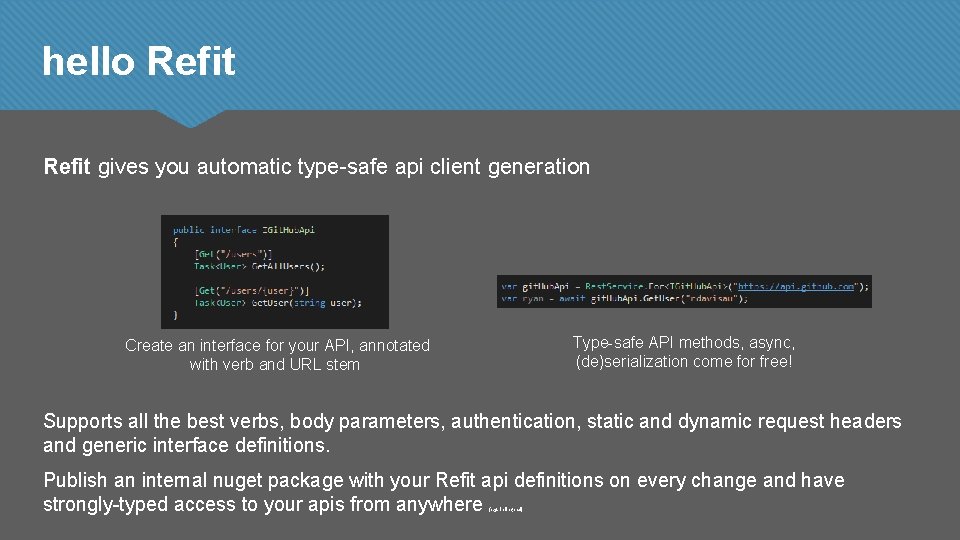The height and width of the screenshot is (540, 960).
Task: Click the 'with verb and URL stem' line
Action: click(274, 364)
